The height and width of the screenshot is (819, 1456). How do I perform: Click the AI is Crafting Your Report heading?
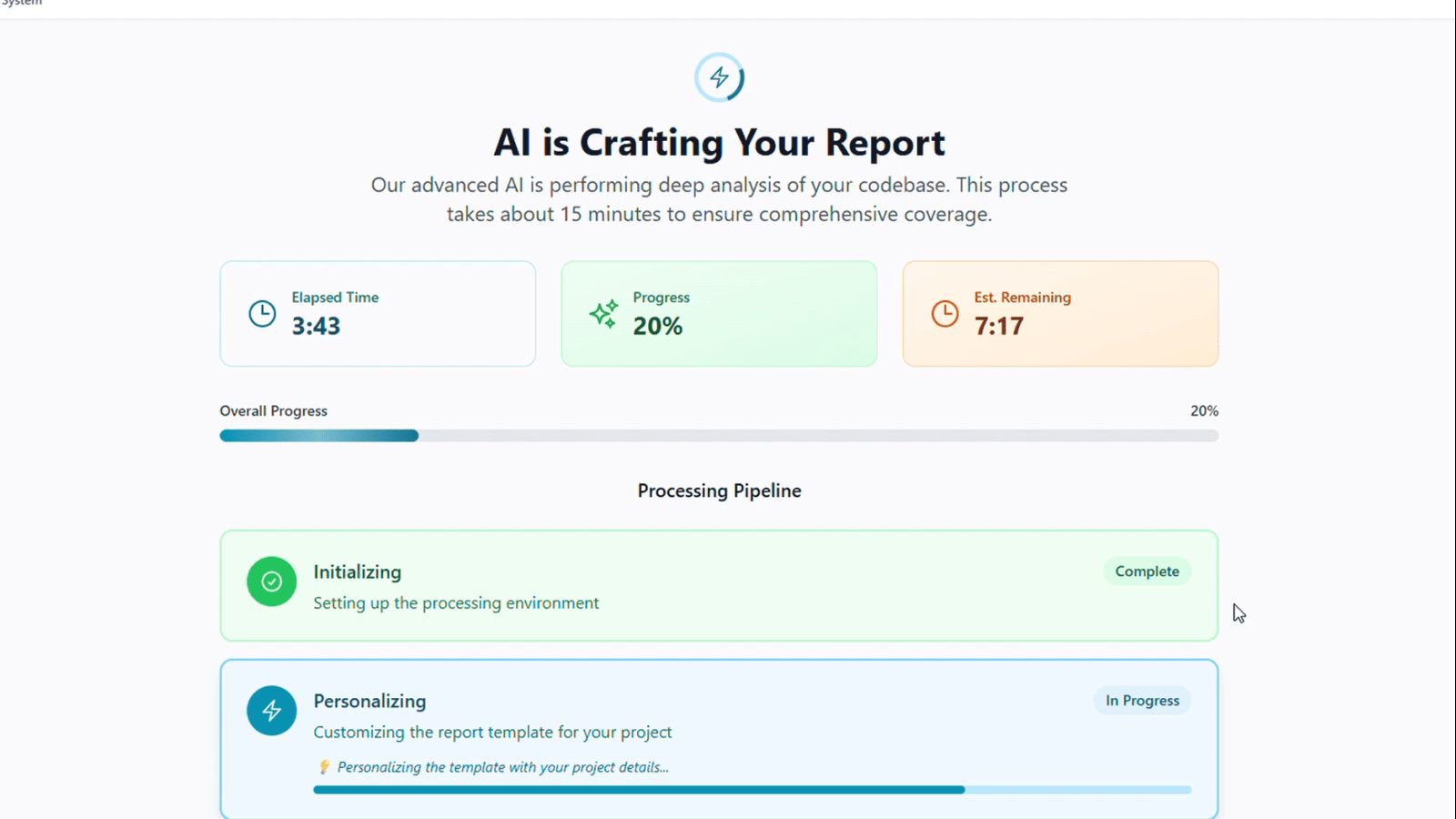pos(719,143)
